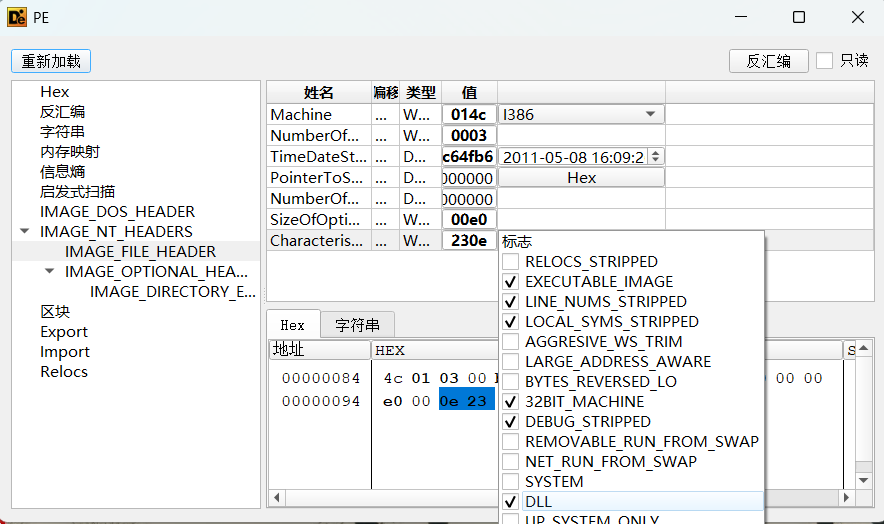Viewport: 884px width, 524px height.
Task: Collapse the IMAGE_OPTIONAL_HEA... node arrow
Action: tap(49, 271)
